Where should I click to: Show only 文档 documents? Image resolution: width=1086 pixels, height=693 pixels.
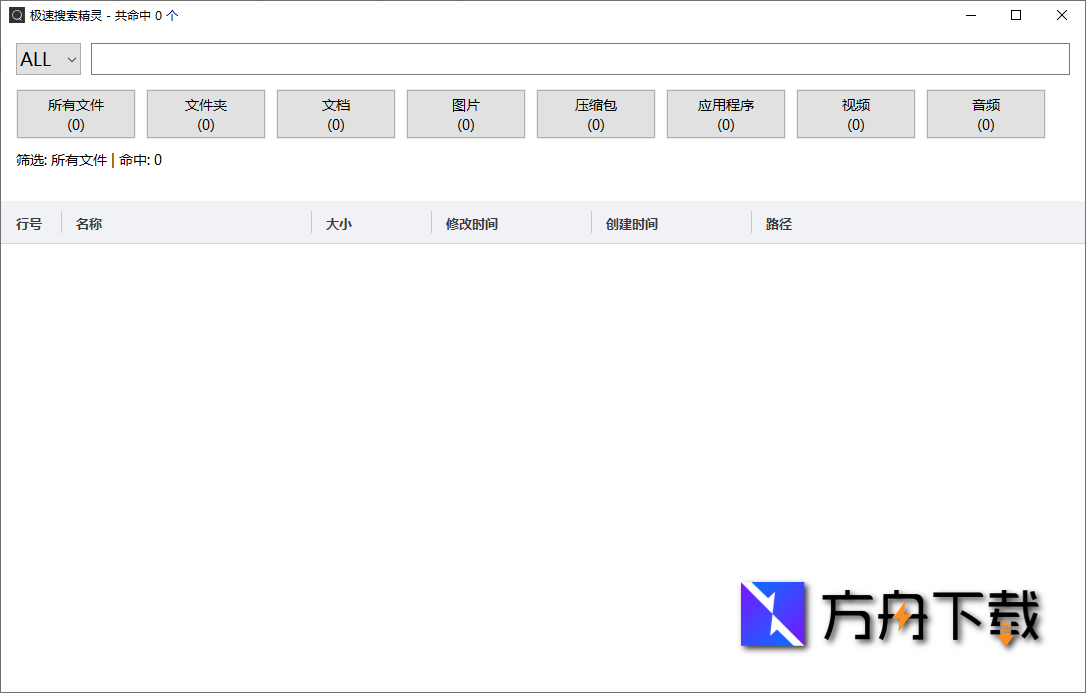point(335,113)
